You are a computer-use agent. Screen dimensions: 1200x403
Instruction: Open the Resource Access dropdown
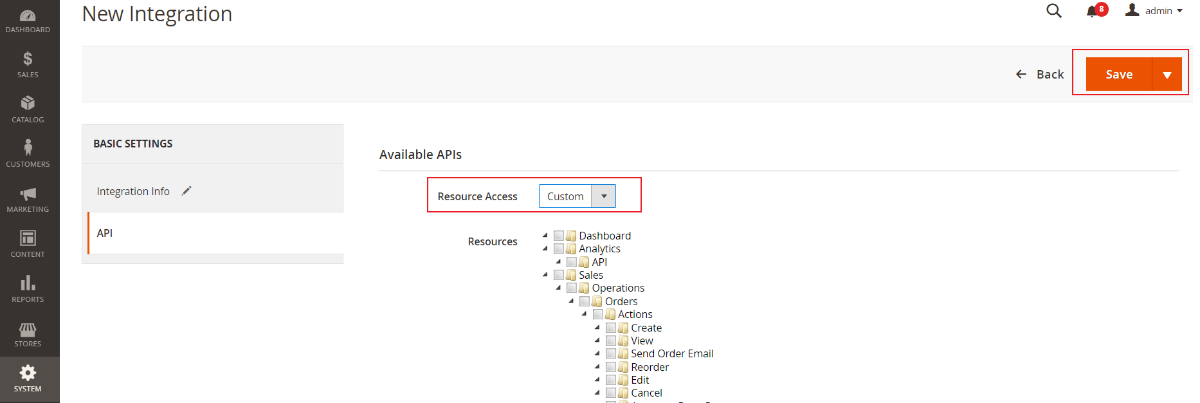coord(577,196)
